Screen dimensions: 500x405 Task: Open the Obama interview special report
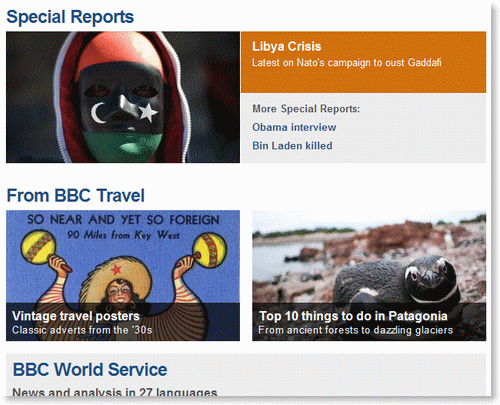(294, 127)
